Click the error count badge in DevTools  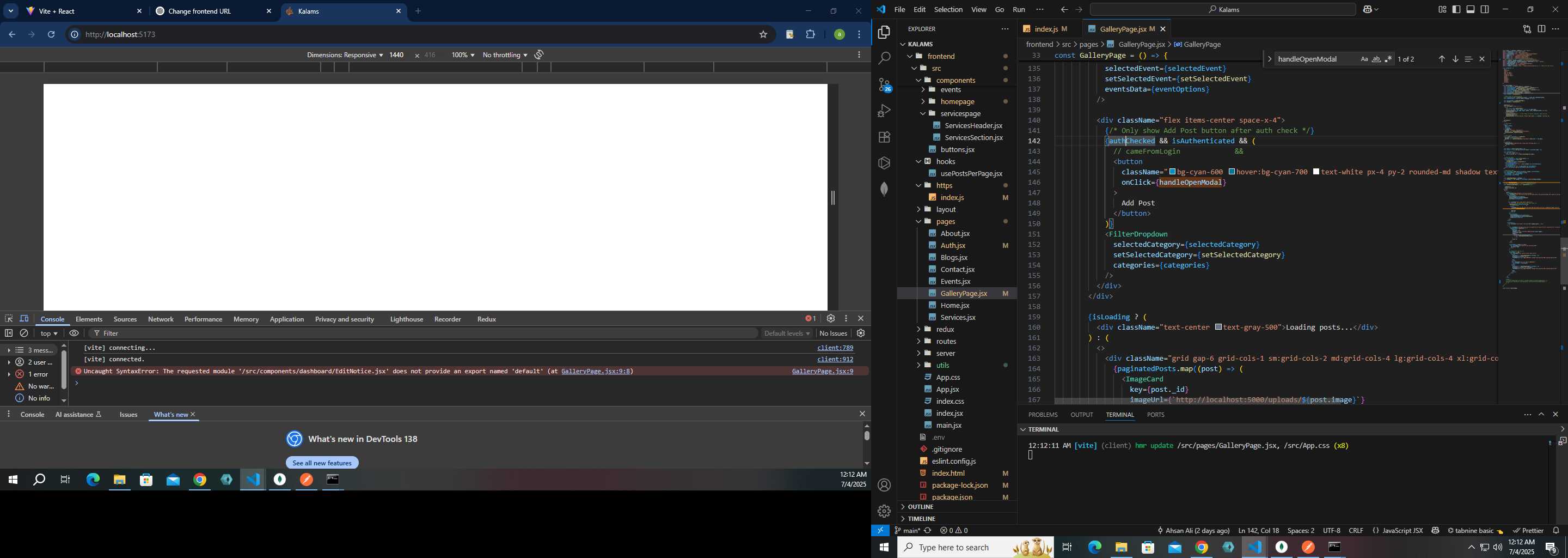coord(810,319)
